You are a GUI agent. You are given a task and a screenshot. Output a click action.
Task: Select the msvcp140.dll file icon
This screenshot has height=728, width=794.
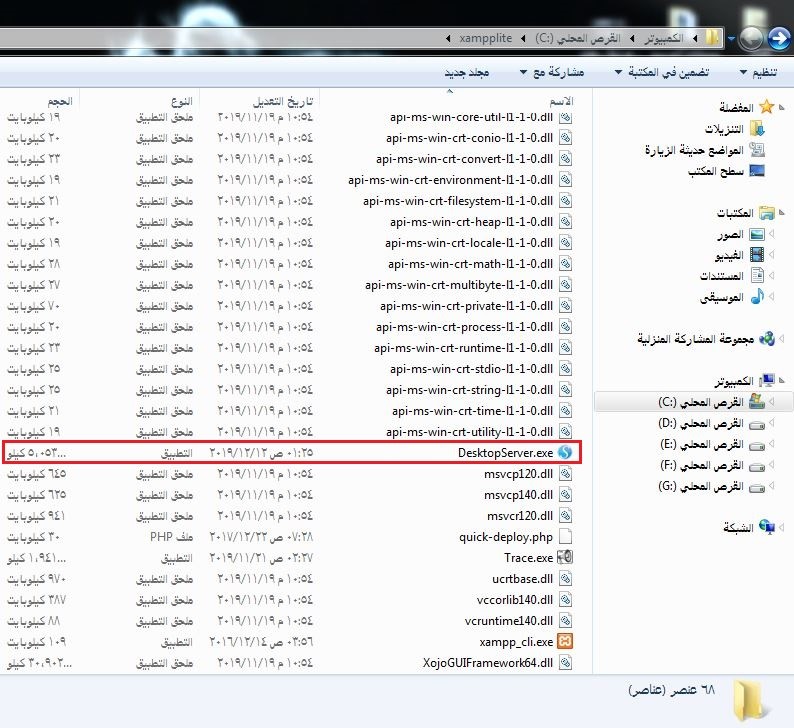click(566, 494)
